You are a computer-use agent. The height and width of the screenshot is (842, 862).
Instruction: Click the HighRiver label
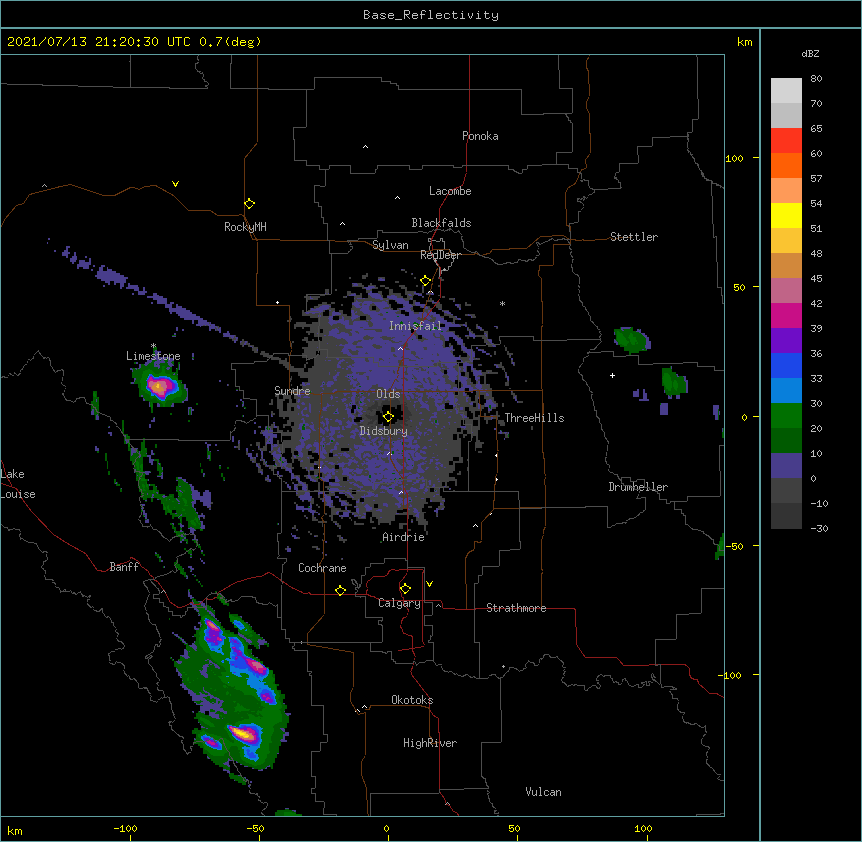point(430,743)
